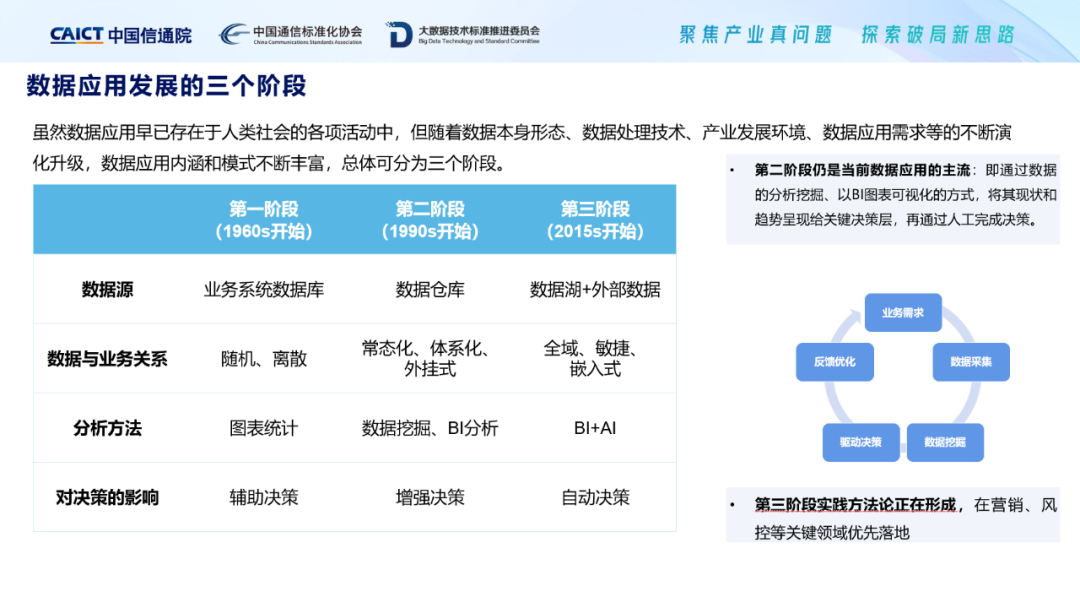The image size is (1080, 597).
Task: Click the 中国通信标准化协会 logo
Action: [x=290, y=35]
